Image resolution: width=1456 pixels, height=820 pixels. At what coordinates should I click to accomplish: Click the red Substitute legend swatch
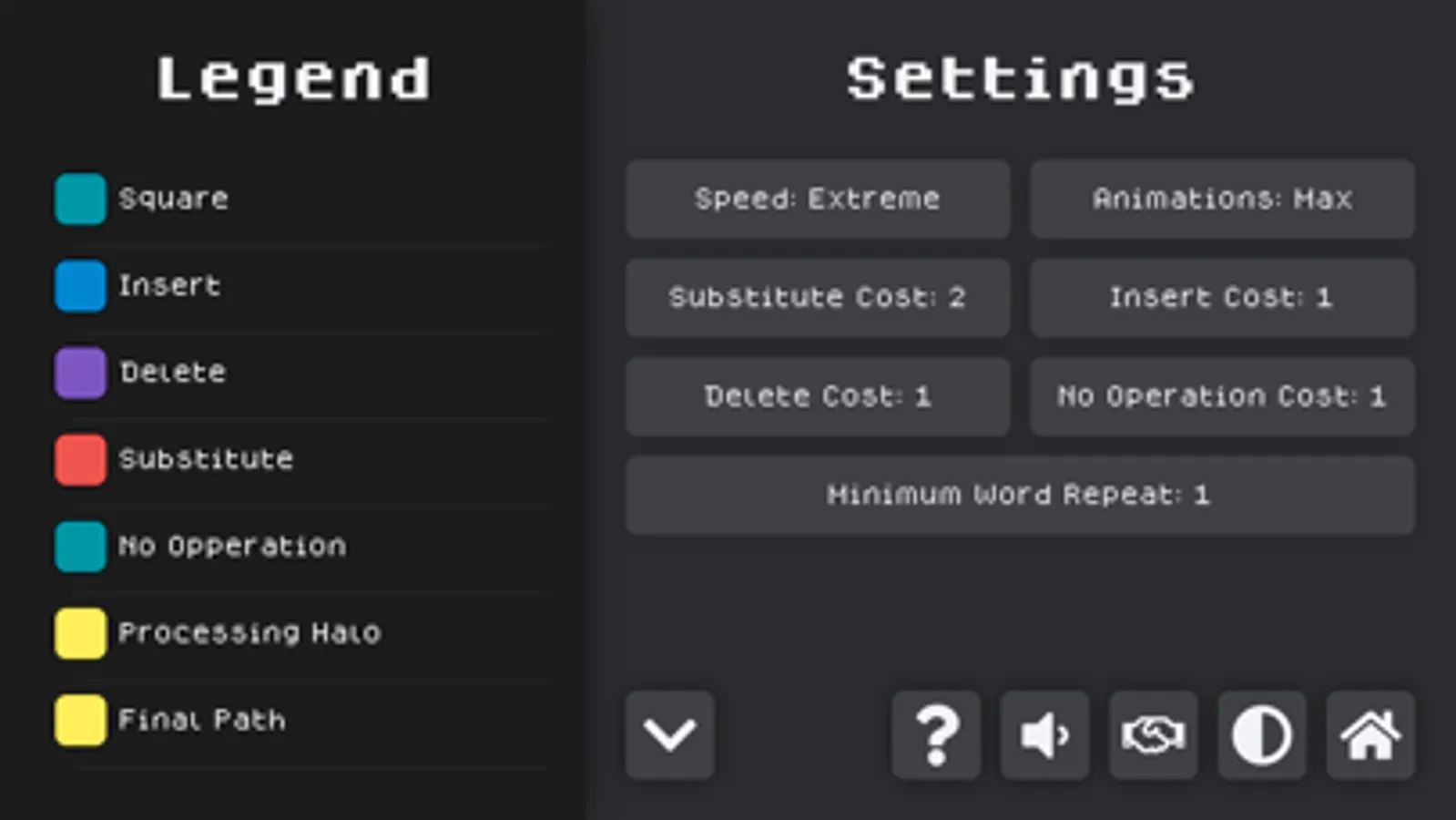(80, 459)
